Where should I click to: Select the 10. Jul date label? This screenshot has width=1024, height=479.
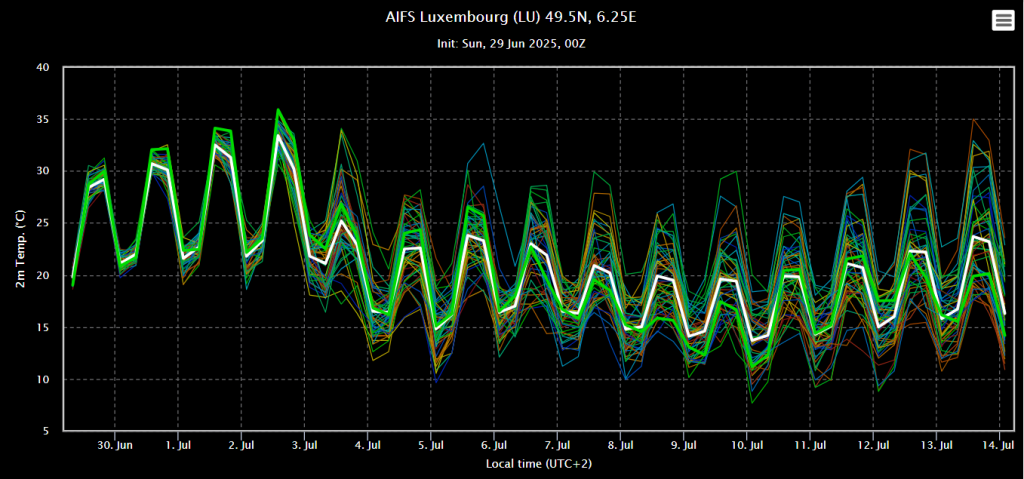(x=747, y=444)
